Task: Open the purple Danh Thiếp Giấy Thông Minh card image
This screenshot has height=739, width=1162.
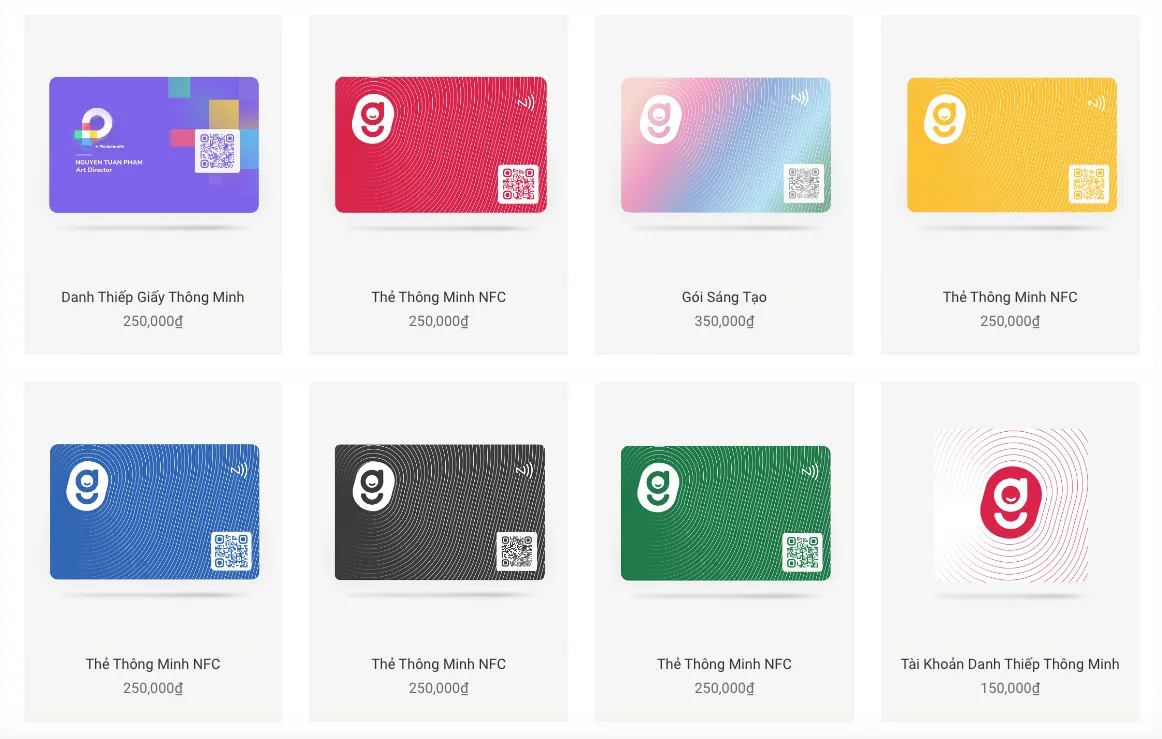Action: (154, 145)
